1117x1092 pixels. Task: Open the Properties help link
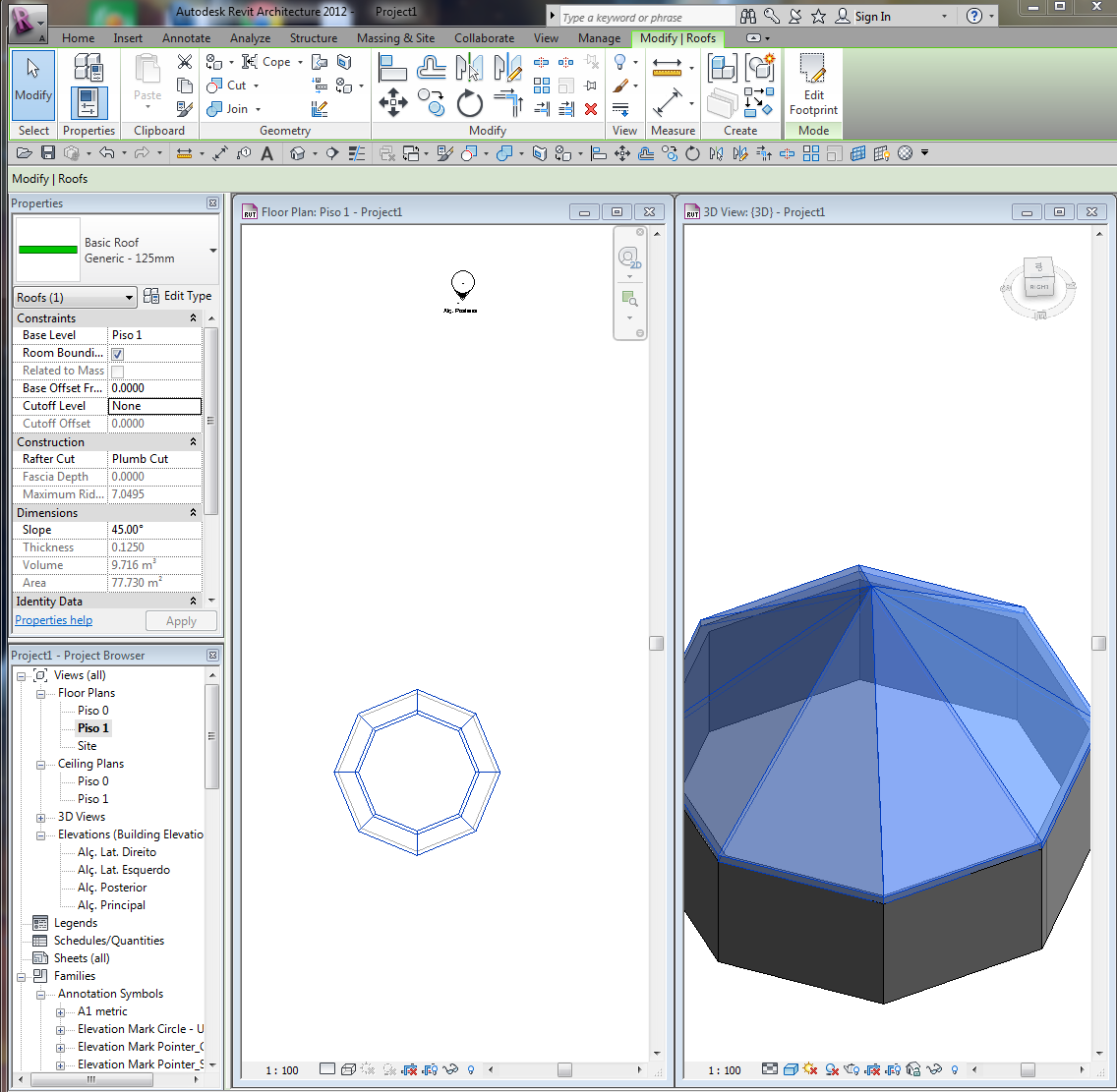(53, 620)
